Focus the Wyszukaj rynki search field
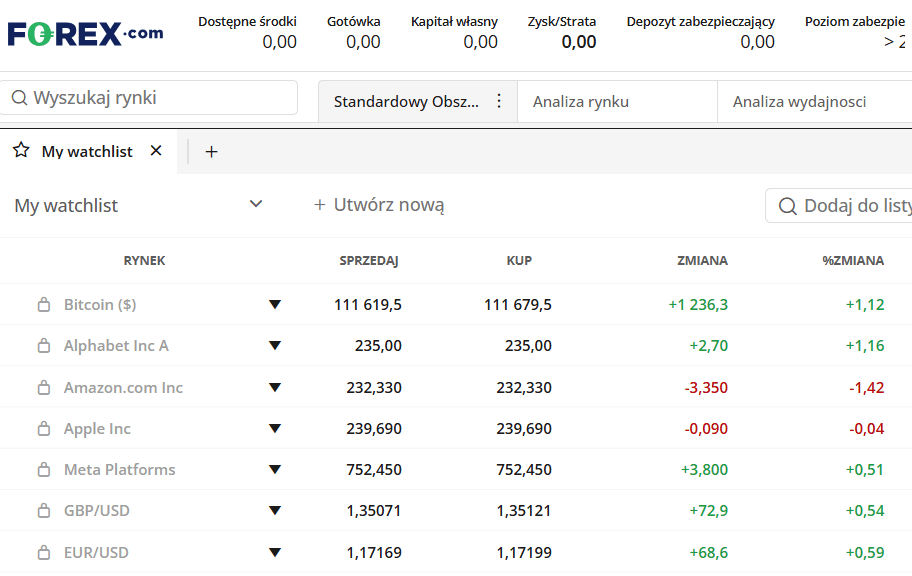Screen dimensions: 912x576 tap(149, 98)
